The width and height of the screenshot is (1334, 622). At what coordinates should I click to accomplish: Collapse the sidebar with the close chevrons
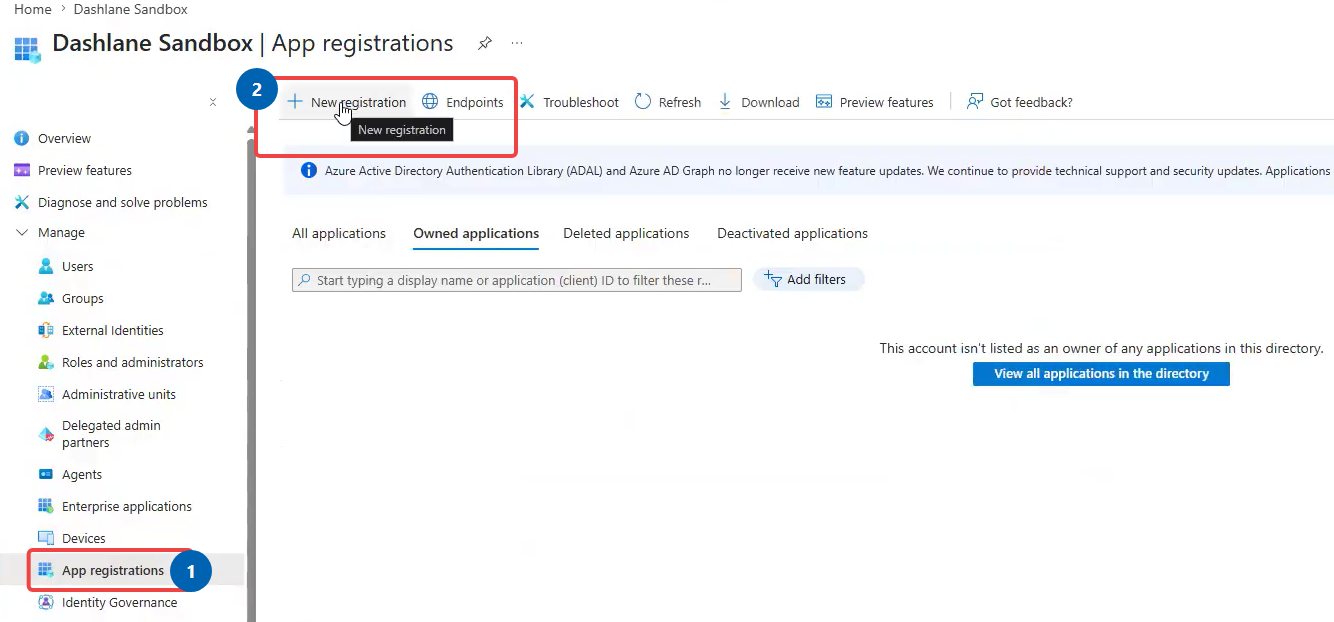[213, 102]
